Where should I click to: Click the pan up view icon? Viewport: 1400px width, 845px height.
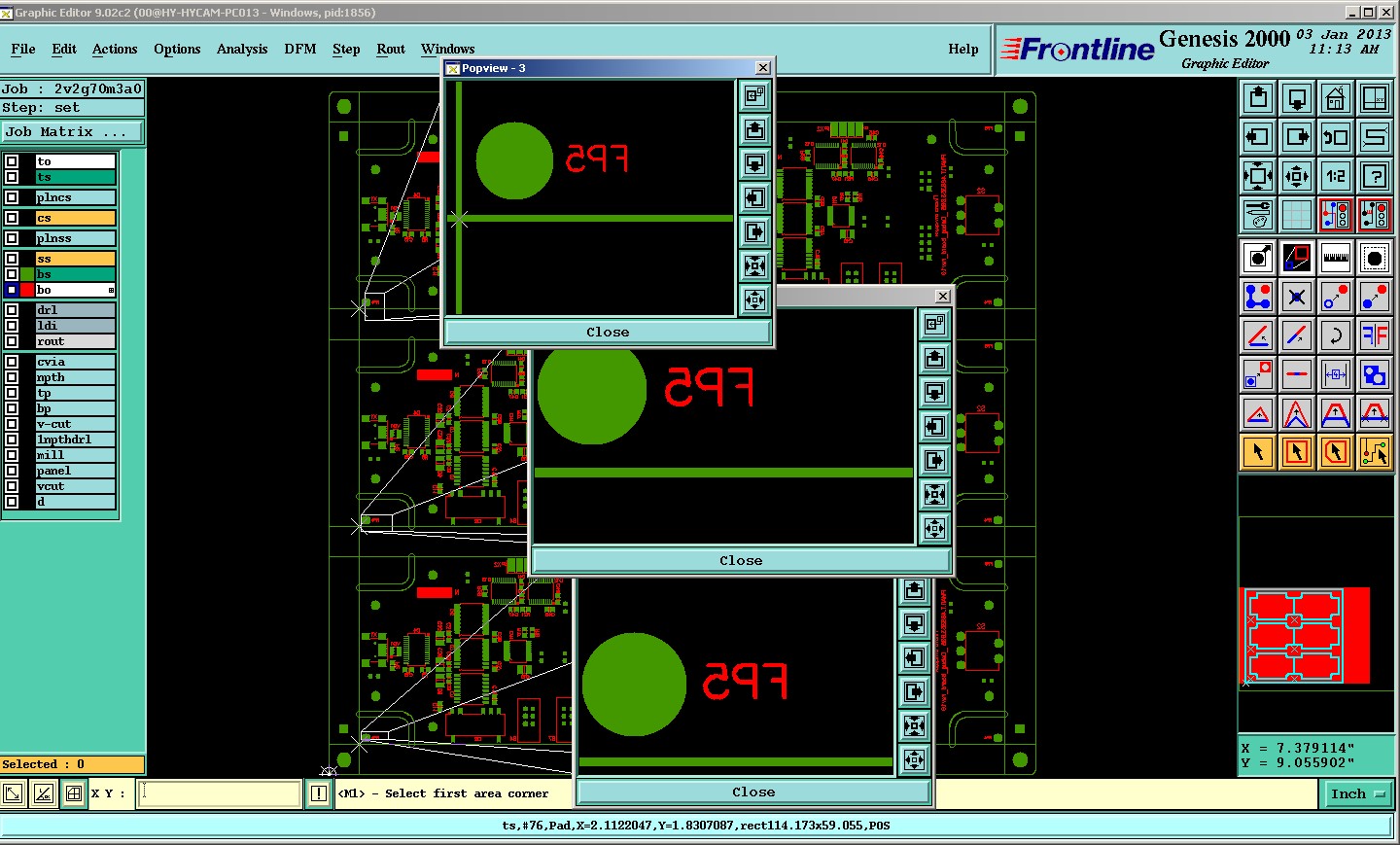[1258, 98]
